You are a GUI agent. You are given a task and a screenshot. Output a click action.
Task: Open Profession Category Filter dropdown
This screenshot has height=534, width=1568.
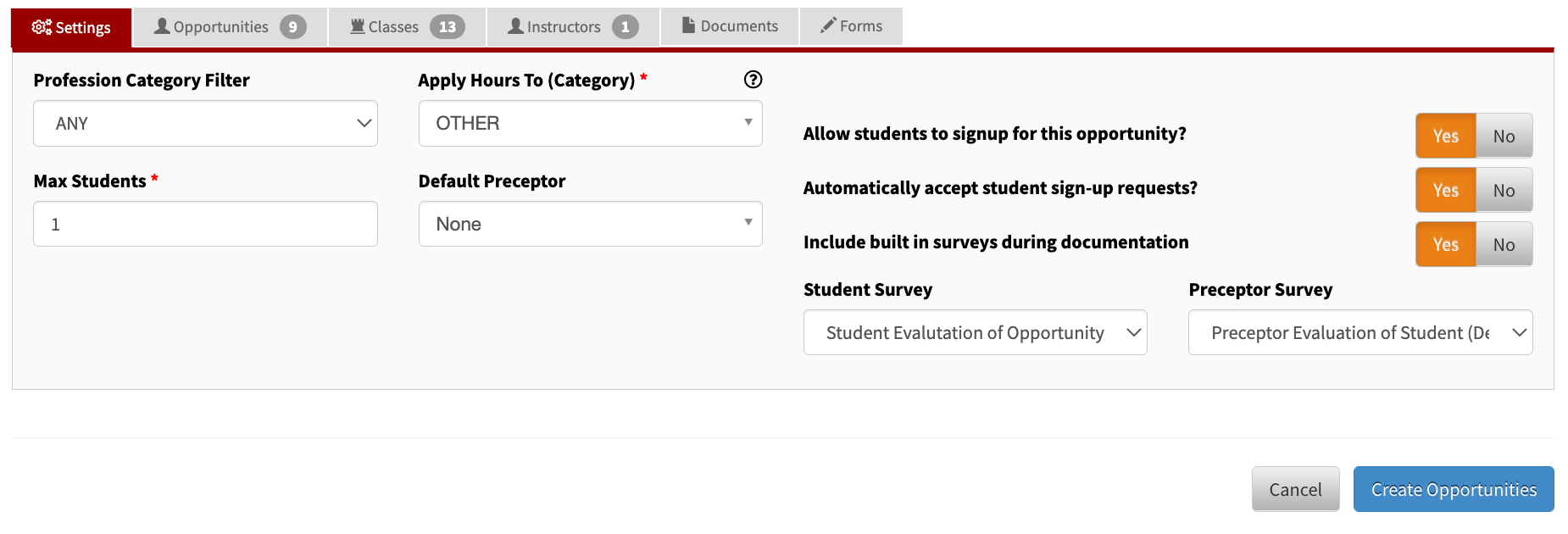pos(205,124)
